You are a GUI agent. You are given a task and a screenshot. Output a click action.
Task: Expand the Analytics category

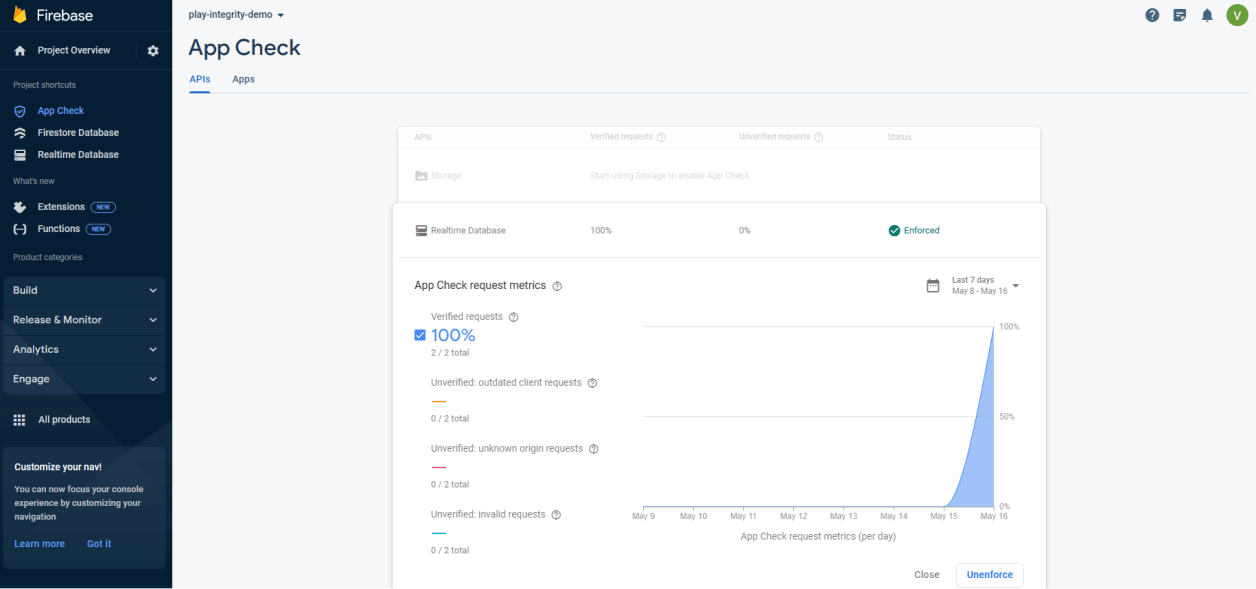tap(84, 349)
